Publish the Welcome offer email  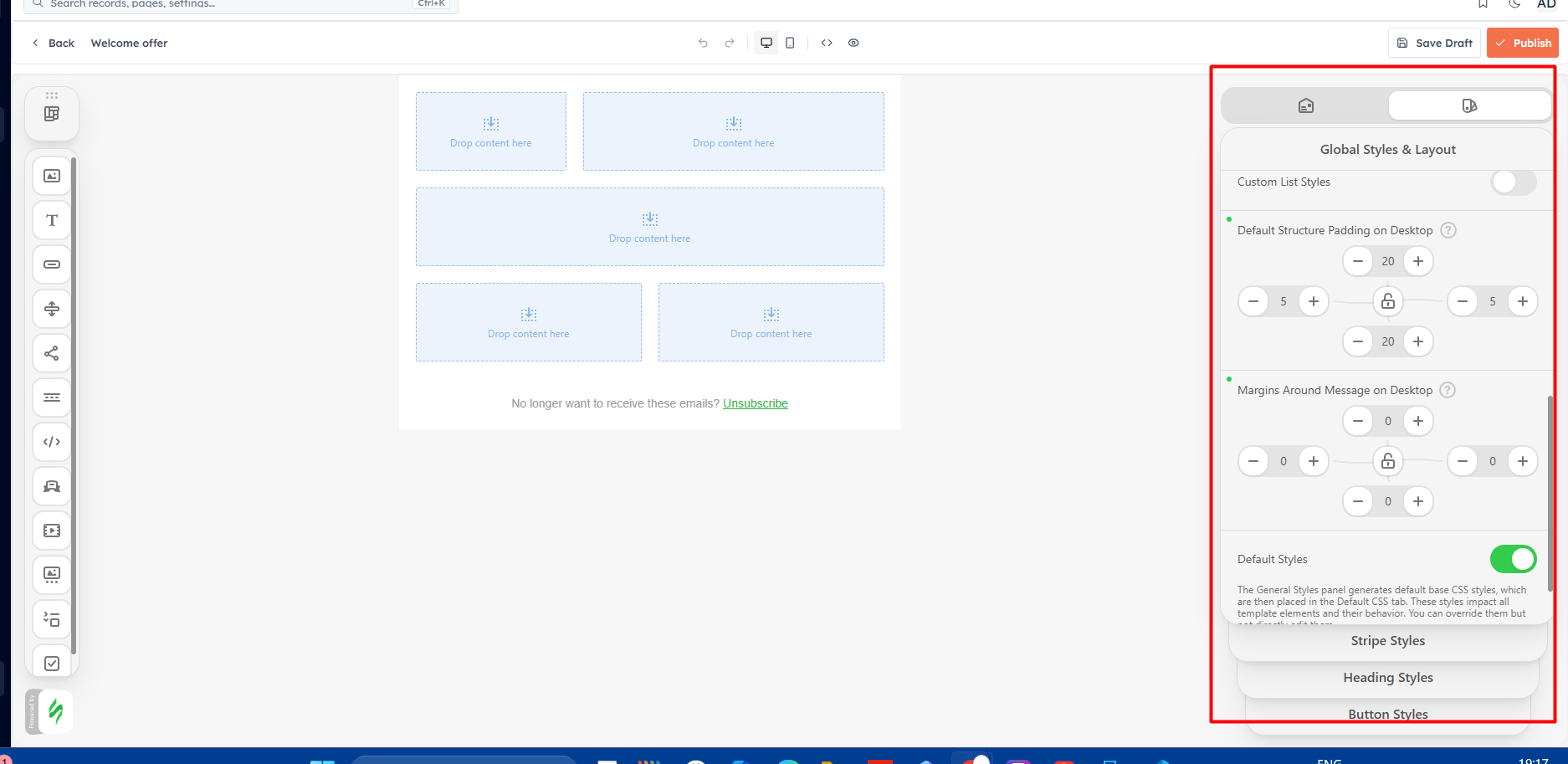click(1523, 43)
